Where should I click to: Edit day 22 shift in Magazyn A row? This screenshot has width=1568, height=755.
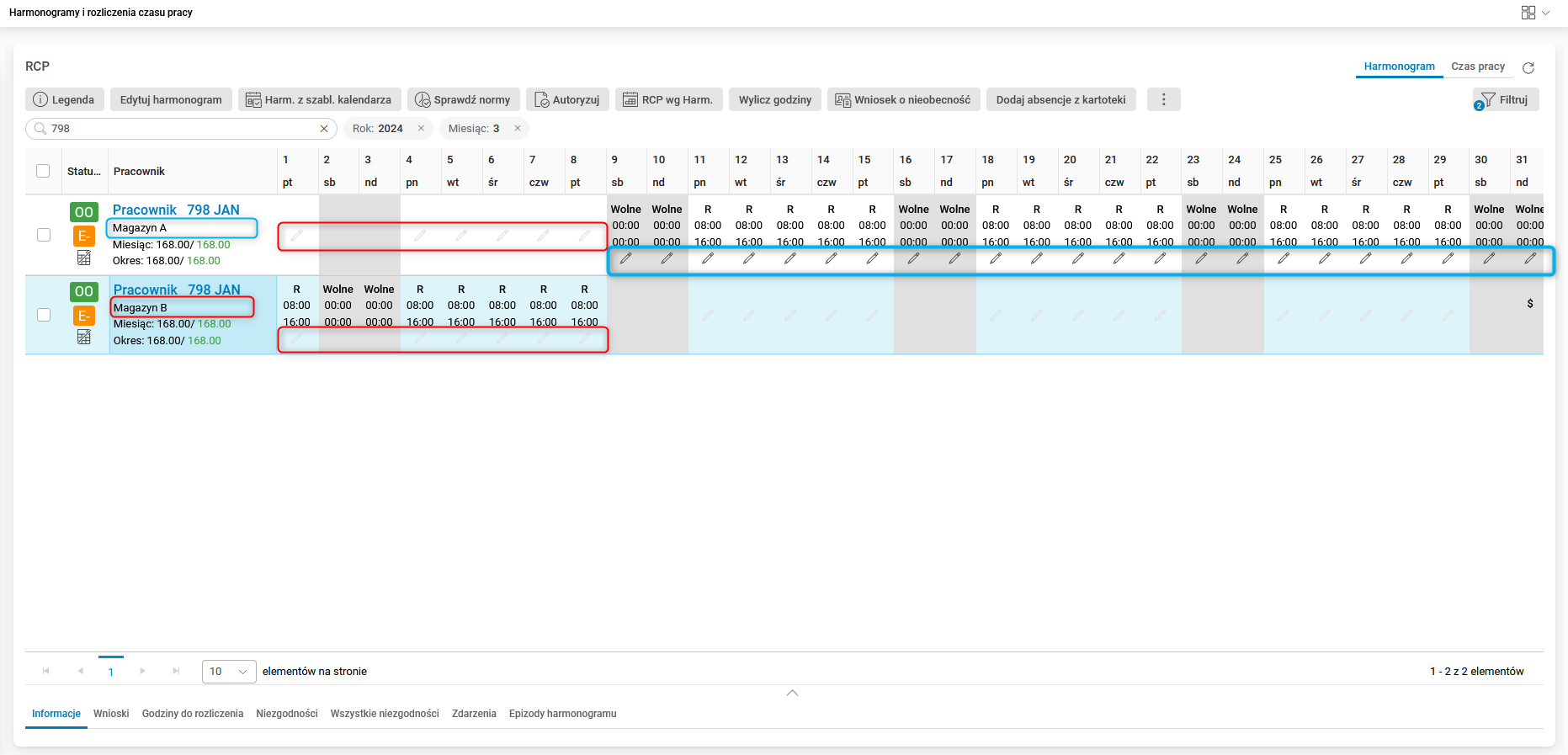click(1160, 259)
